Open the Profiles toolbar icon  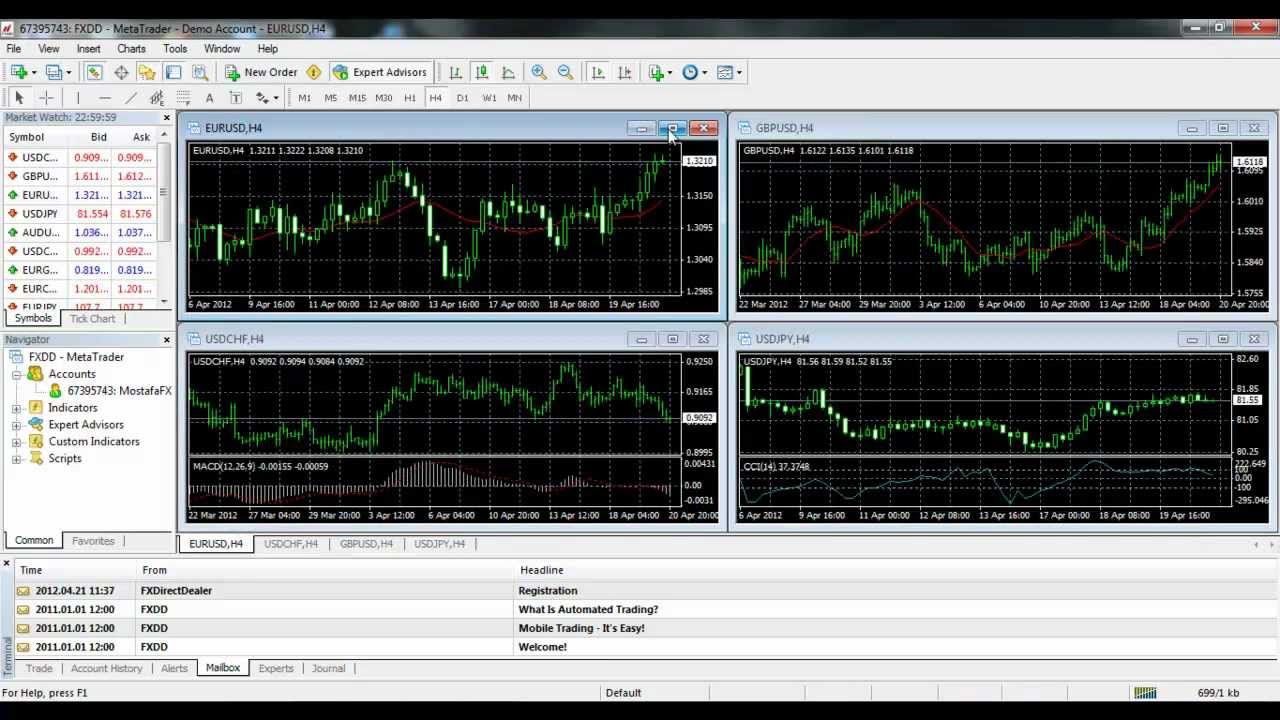pos(55,72)
